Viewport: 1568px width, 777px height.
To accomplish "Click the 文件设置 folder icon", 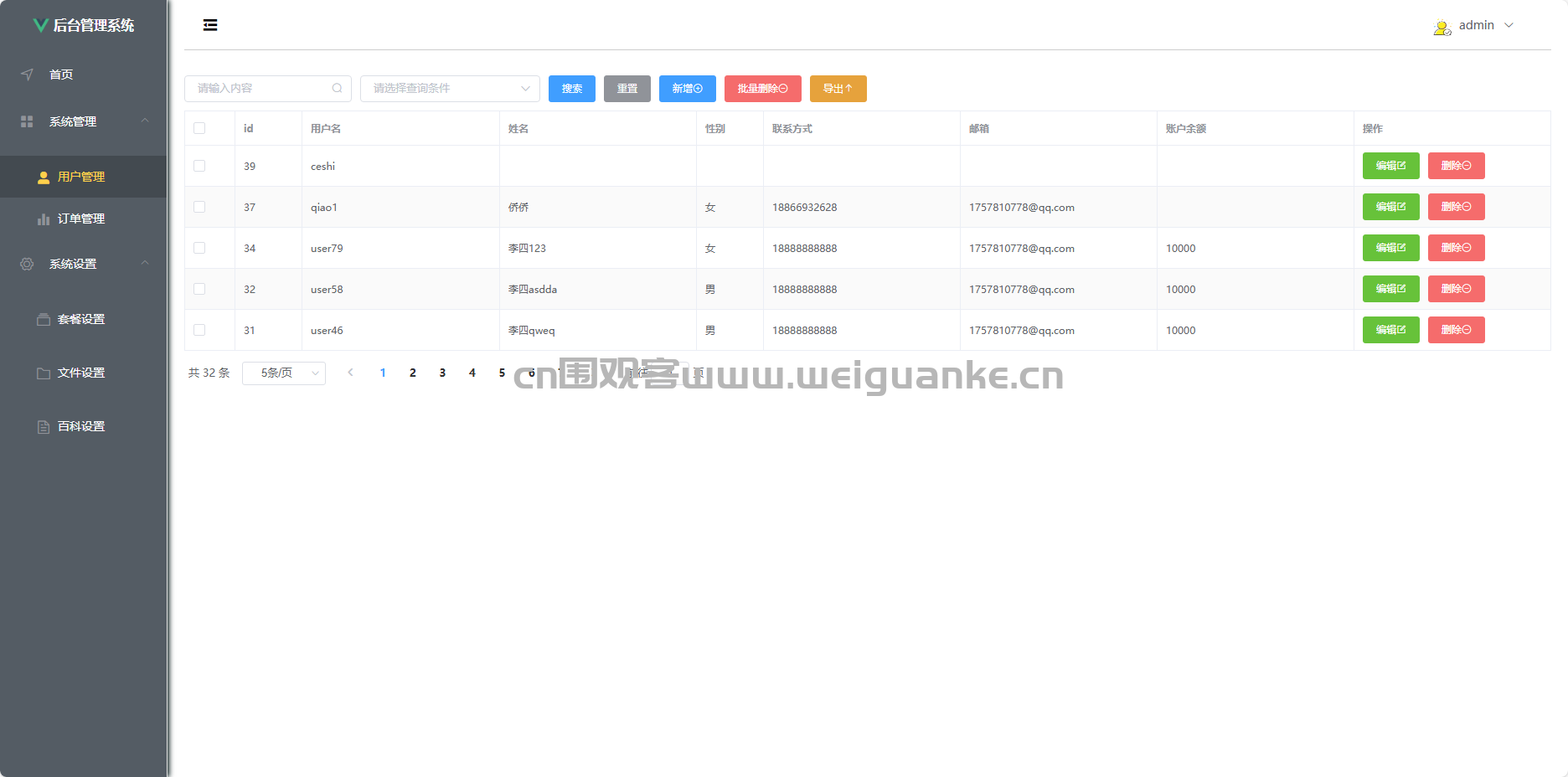I will [44, 373].
